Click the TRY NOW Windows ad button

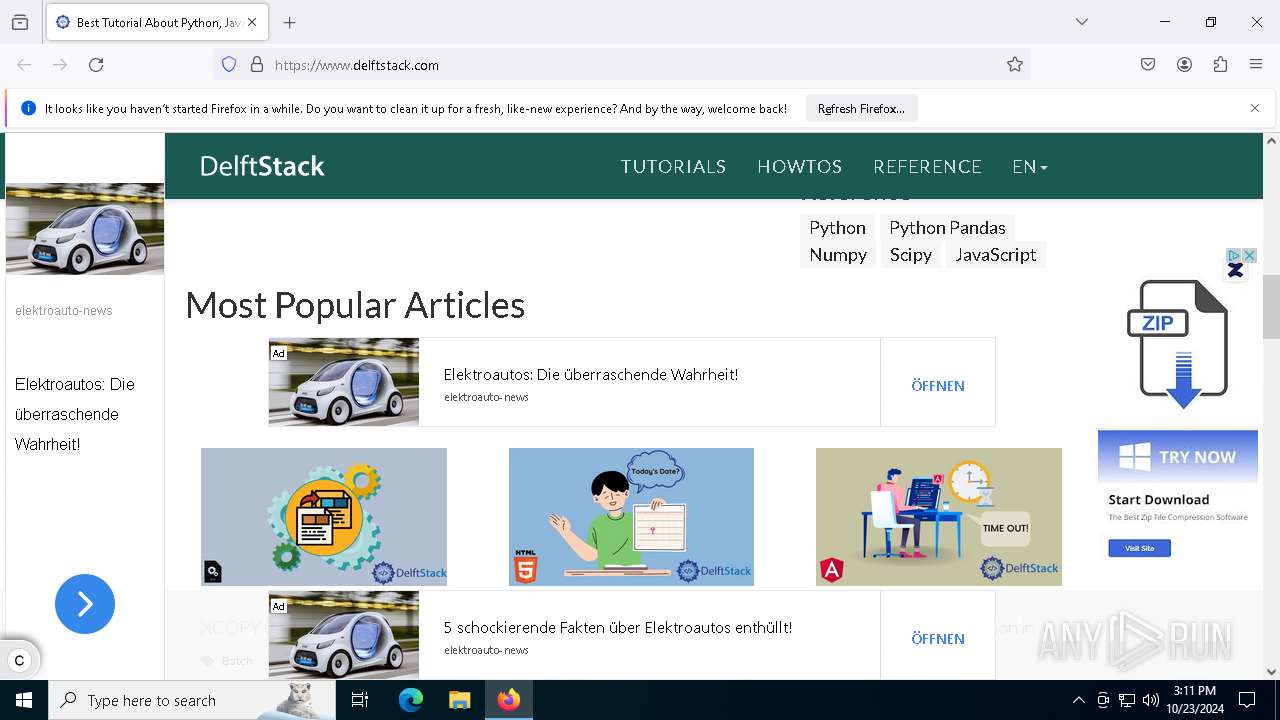(1178, 457)
